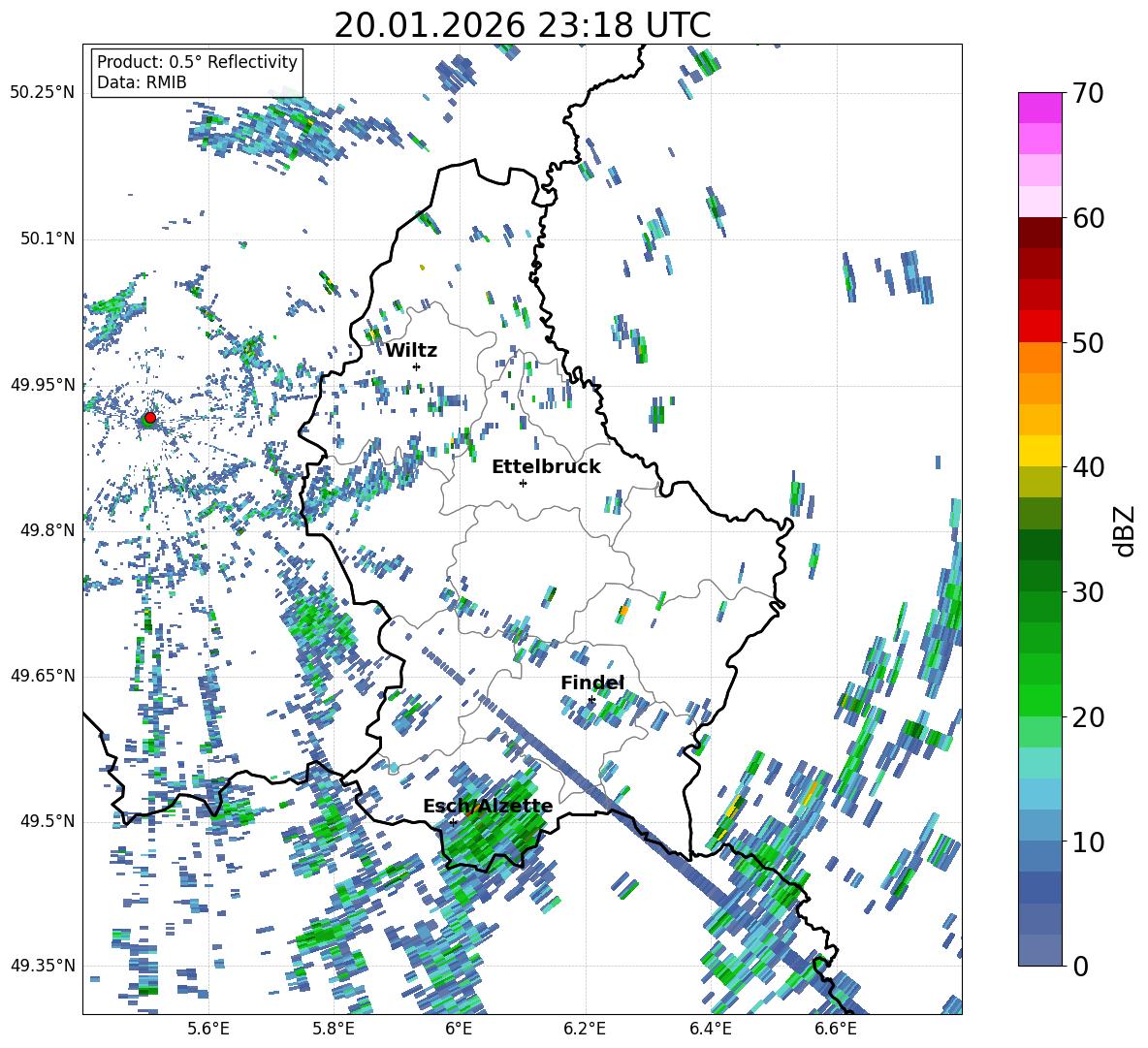1148x1048 pixels.
Task: Click the bright red colorbar segment above 50
Action: tap(1039, 327)
